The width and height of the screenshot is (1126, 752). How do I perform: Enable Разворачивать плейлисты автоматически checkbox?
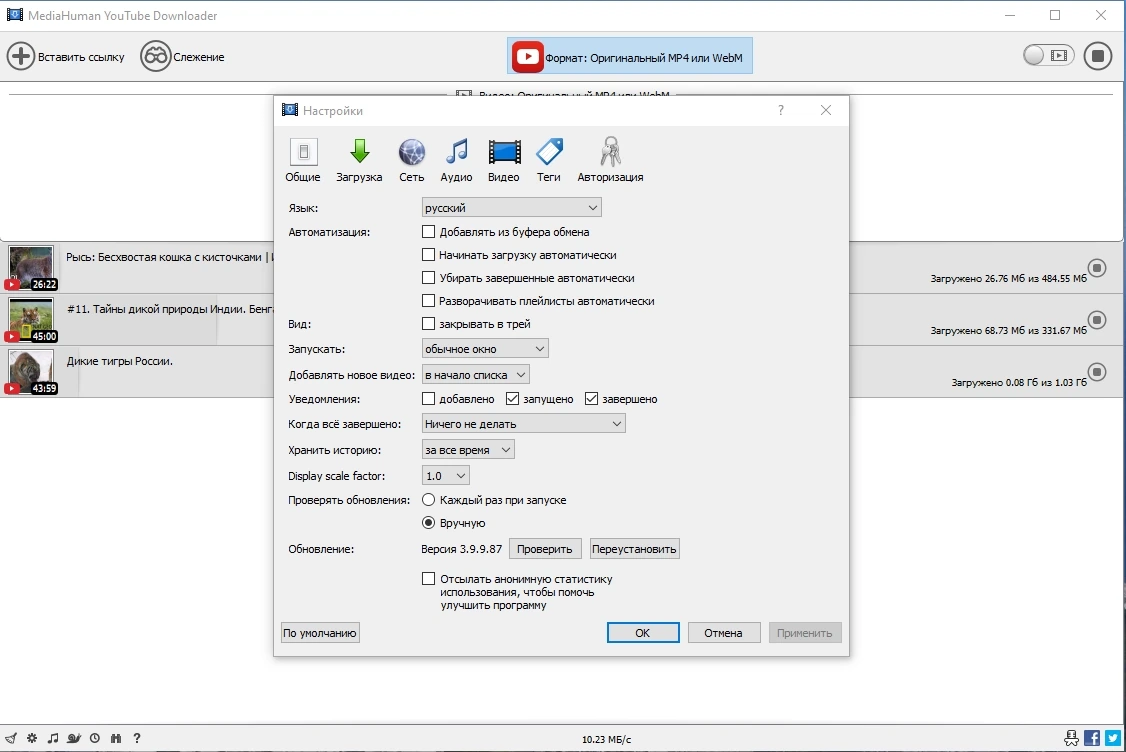point(429,300)
